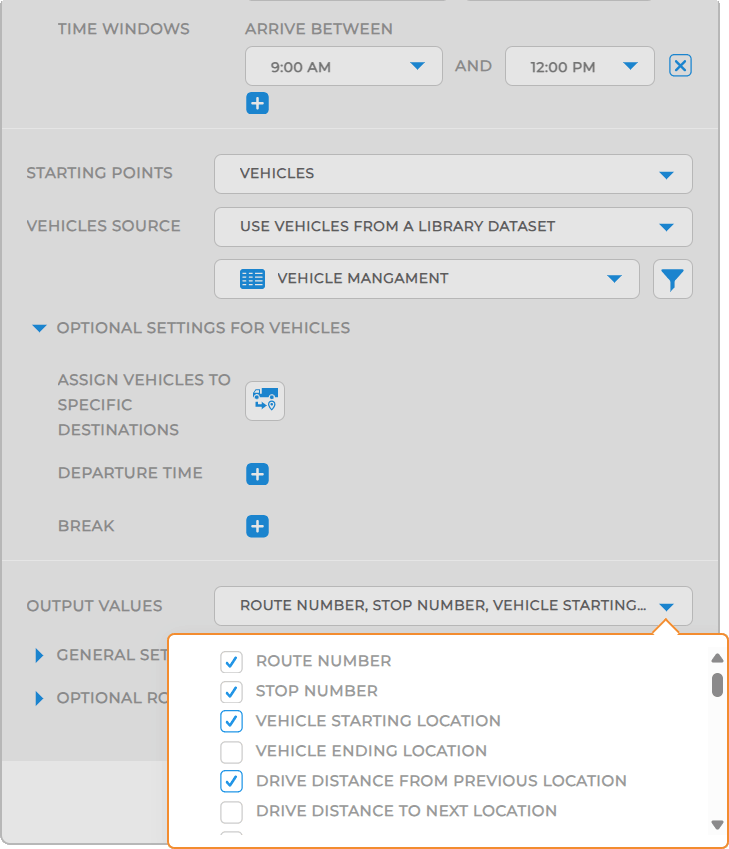
Task: Click the output list scroll down arrow
Action: (717, 825)
